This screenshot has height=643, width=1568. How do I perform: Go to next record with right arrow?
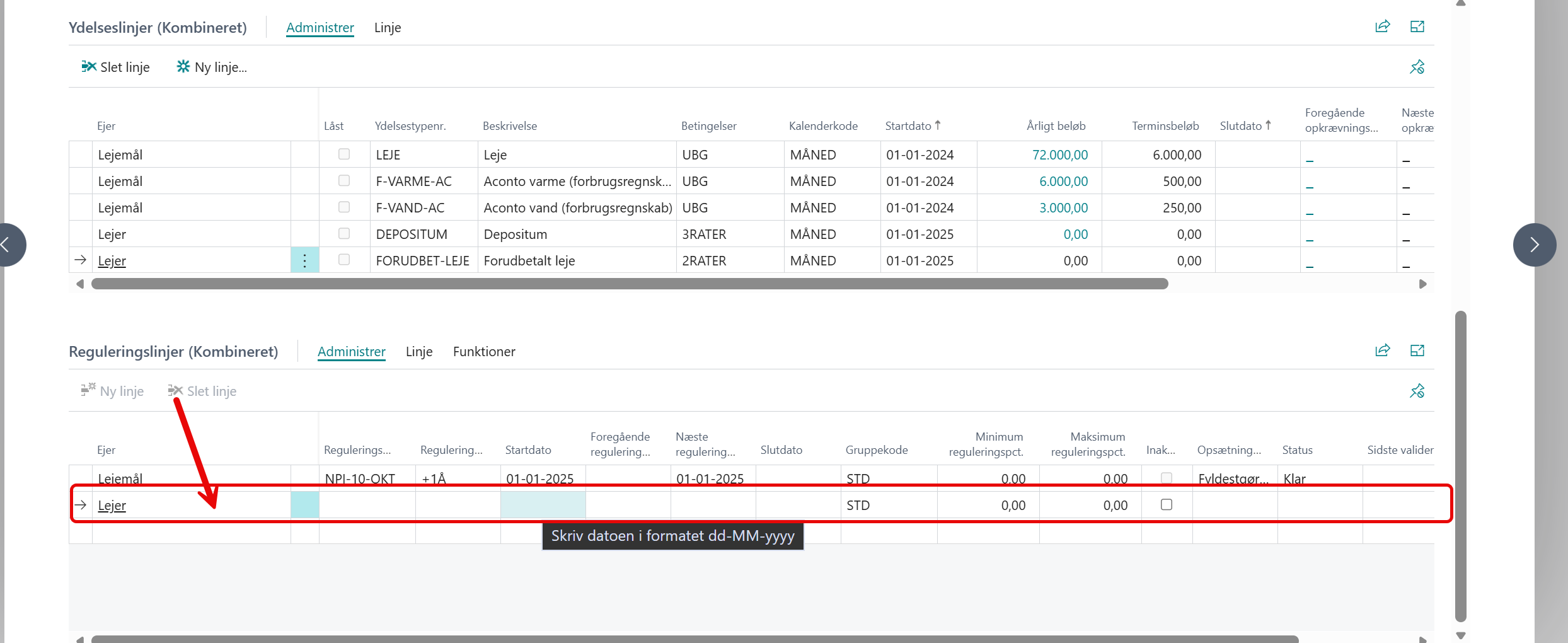click(1534, 245)
